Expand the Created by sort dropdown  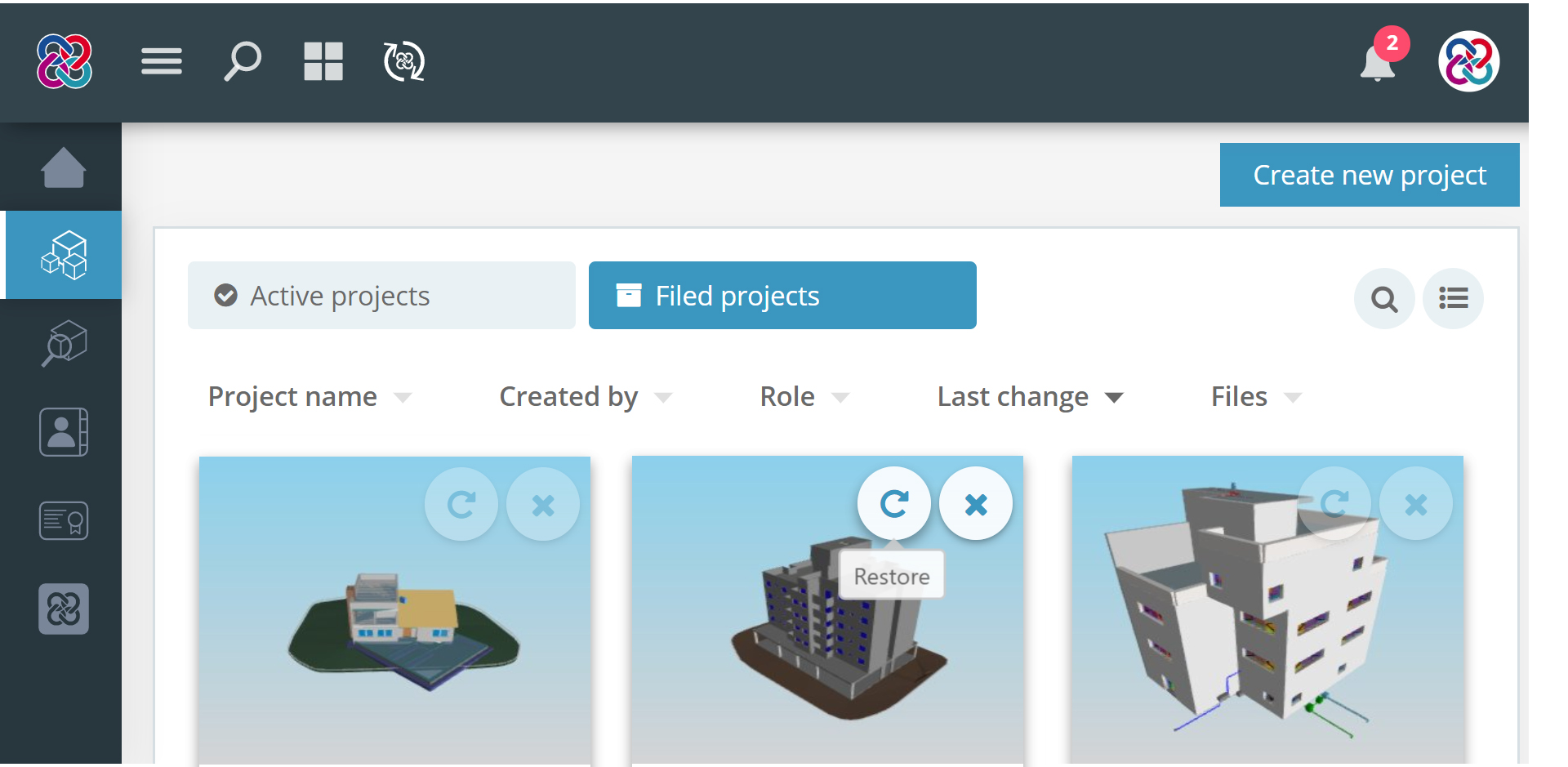[x=585, y=397]
